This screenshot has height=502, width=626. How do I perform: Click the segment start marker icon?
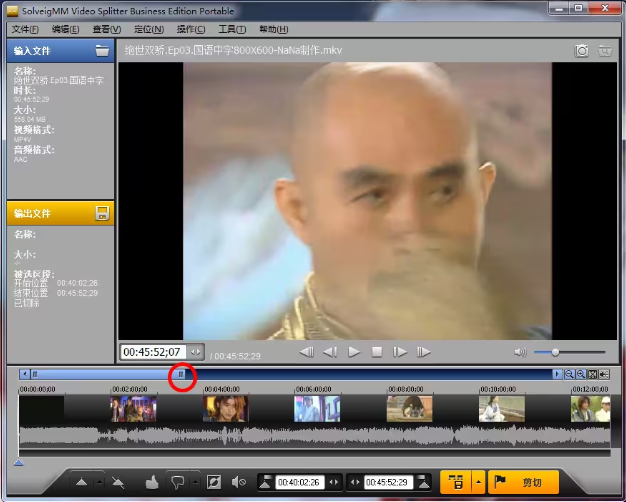coord(265,482)
